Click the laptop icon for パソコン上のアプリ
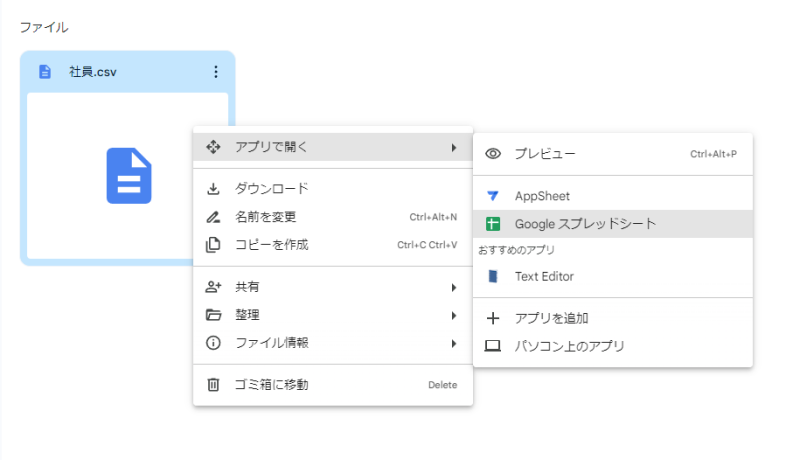 (493, 346)
